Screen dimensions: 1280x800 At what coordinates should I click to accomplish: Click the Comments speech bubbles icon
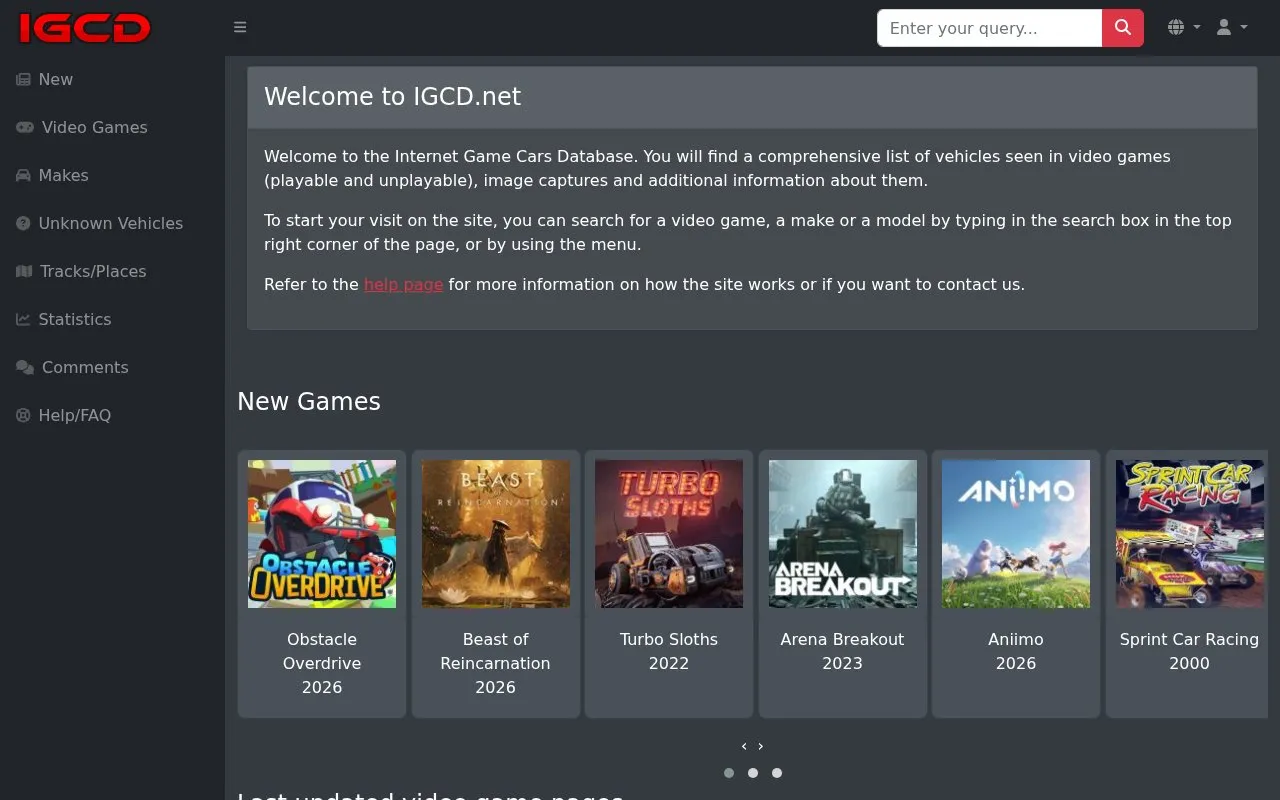click(x=25, y=367)
